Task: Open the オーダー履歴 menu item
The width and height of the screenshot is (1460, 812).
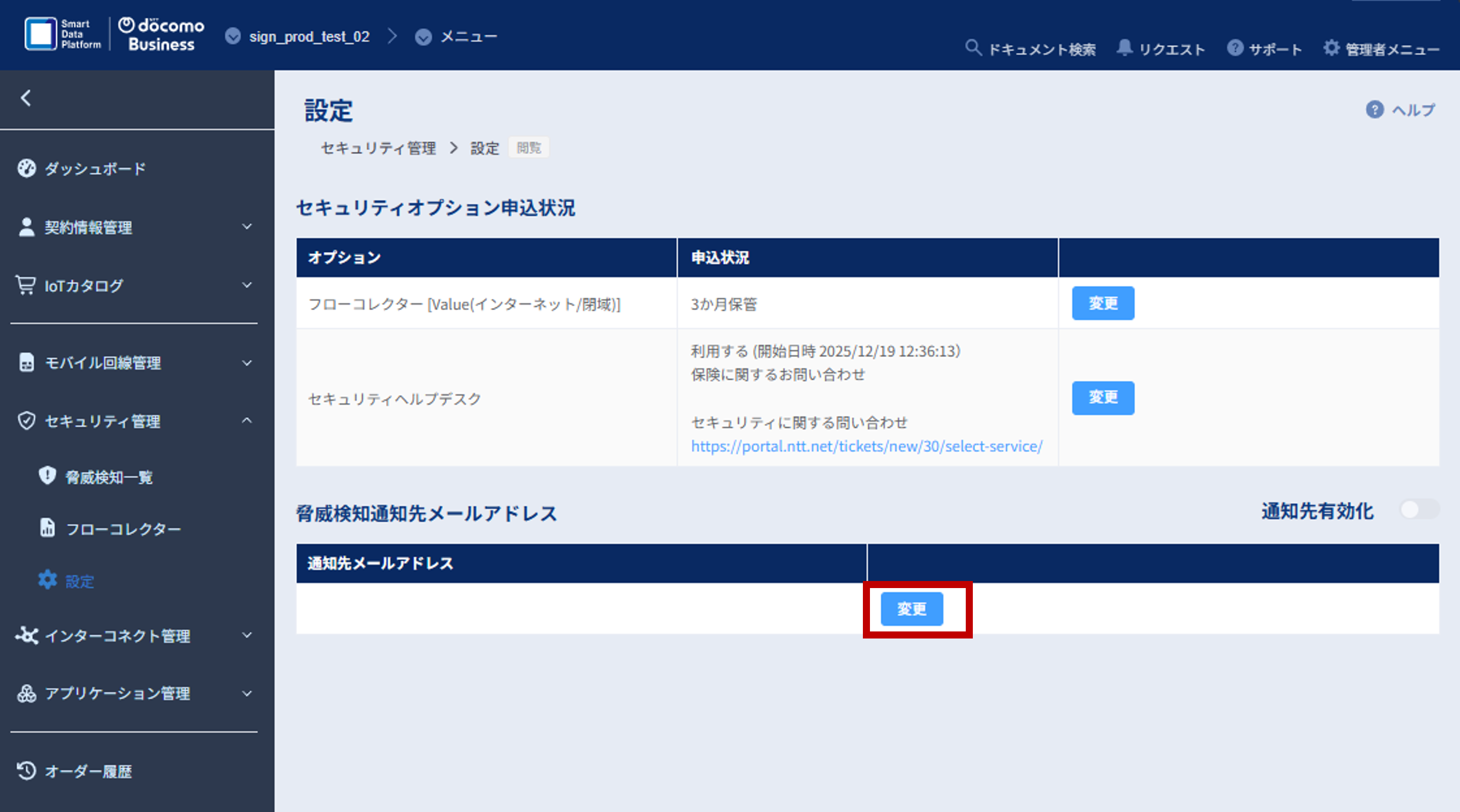Action: [88, 771]
